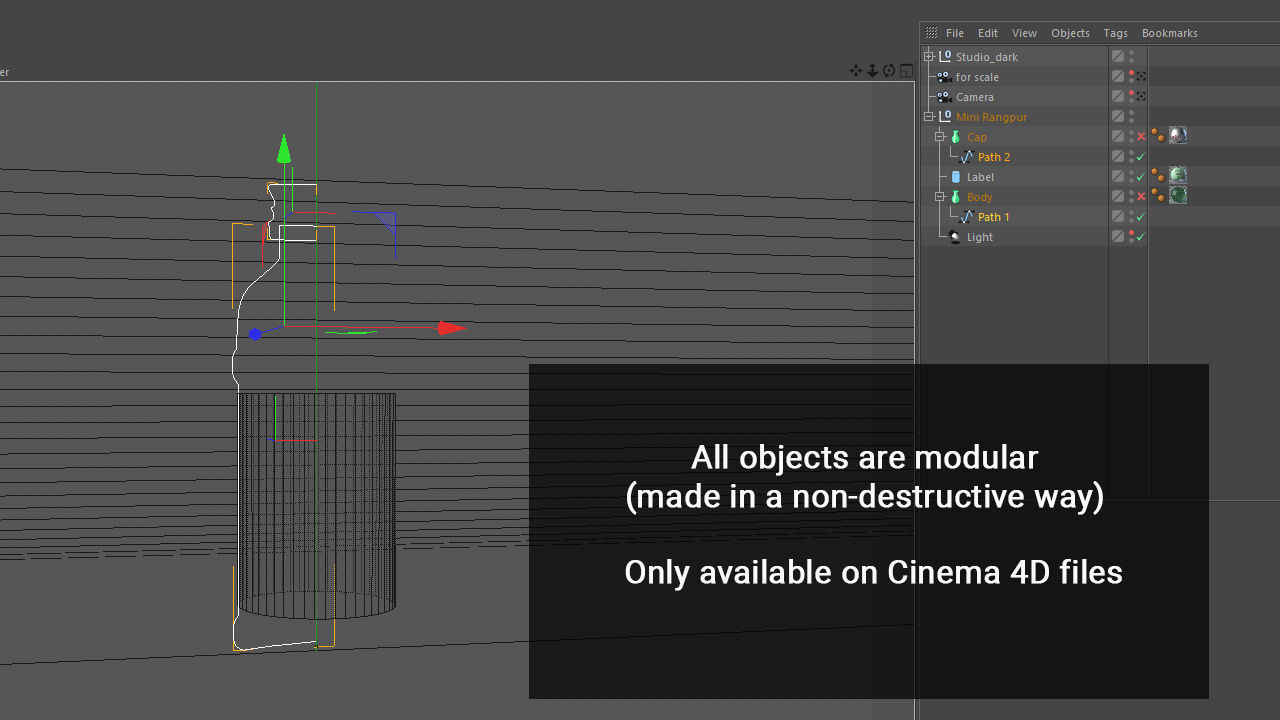Disable Path 1 via its green checkmark
1280x720 pixels.
[1141, 217]
